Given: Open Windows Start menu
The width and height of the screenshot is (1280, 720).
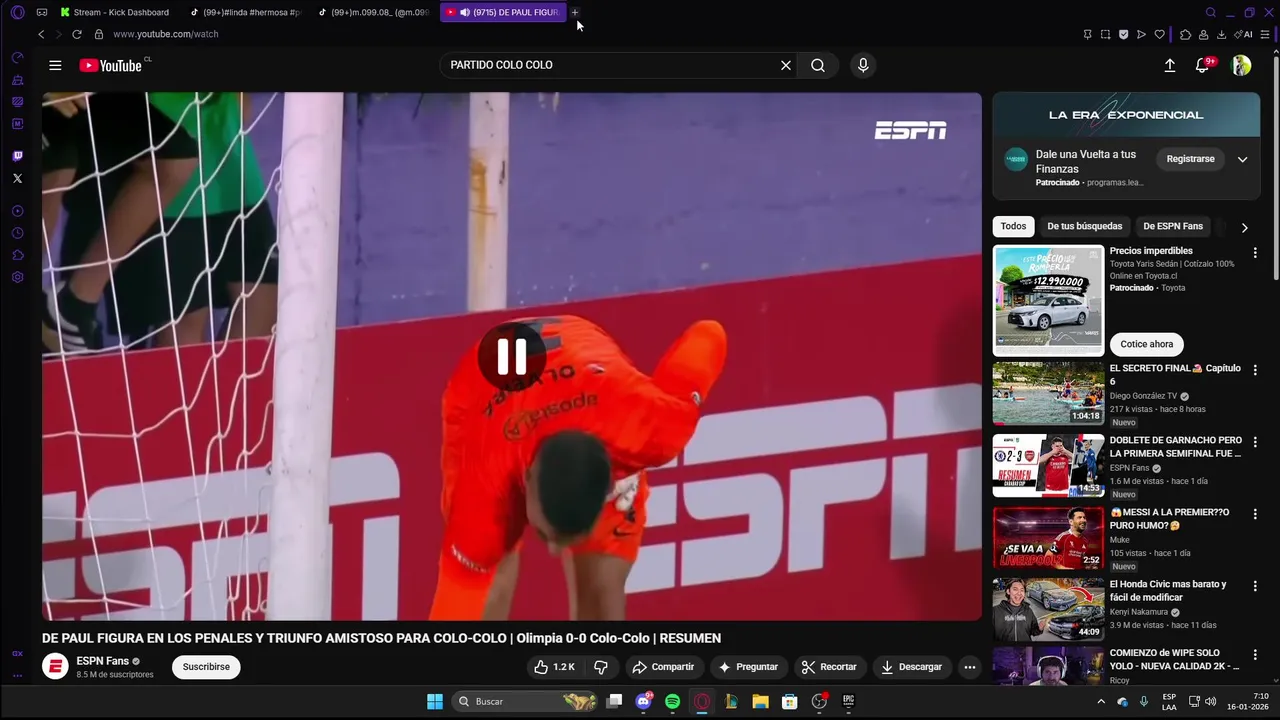Looking at the screenshot, I should coord(435,702).
